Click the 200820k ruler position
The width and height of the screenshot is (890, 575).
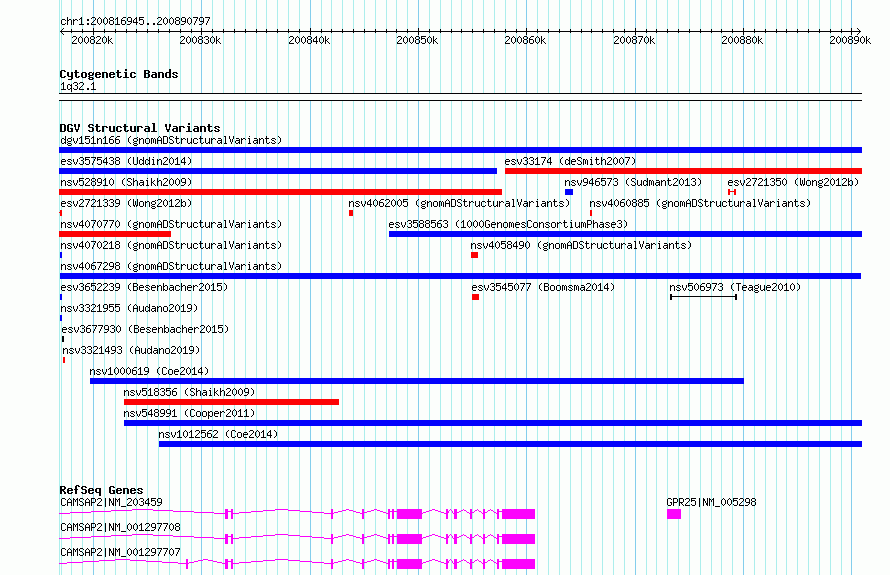tap(92, 40)
